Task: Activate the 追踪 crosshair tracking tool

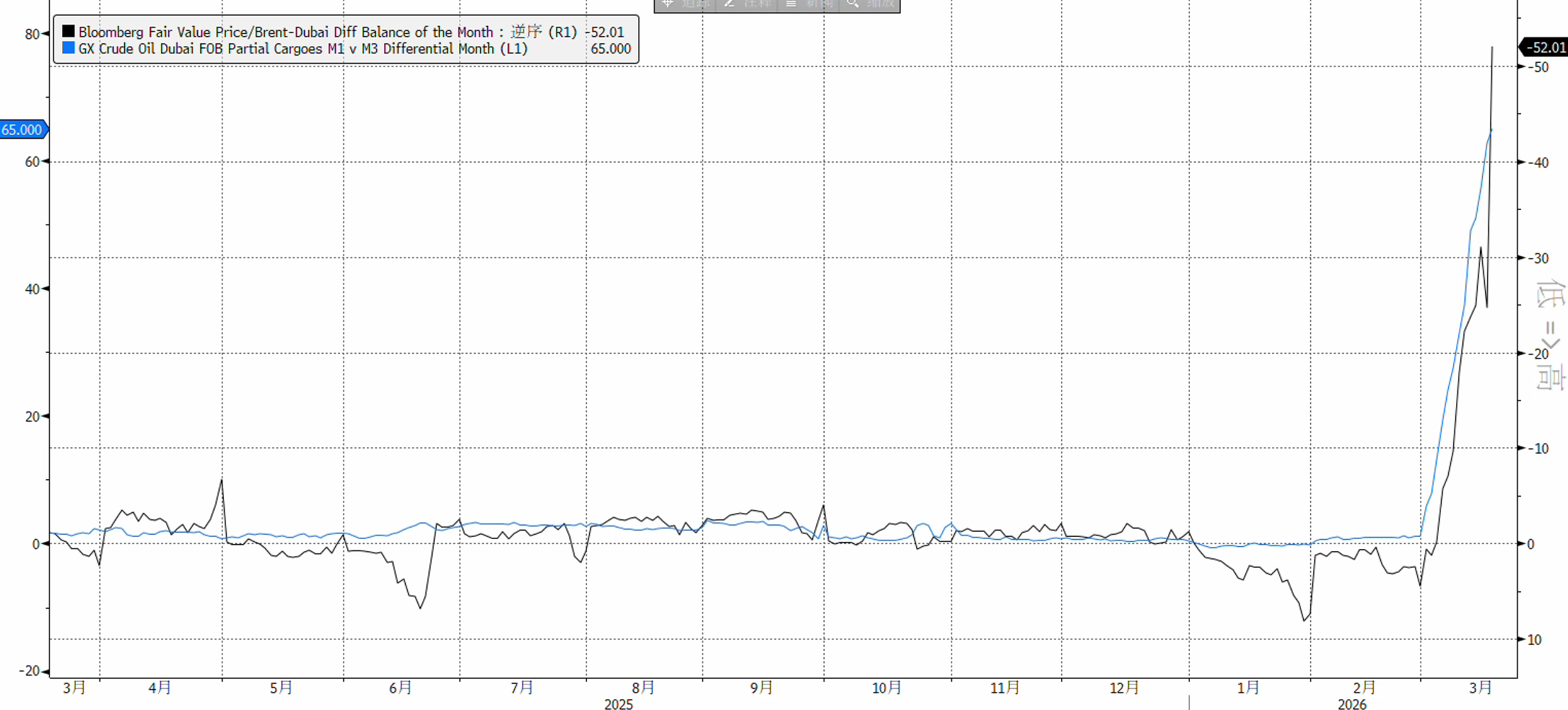Action: pos(685,4)
